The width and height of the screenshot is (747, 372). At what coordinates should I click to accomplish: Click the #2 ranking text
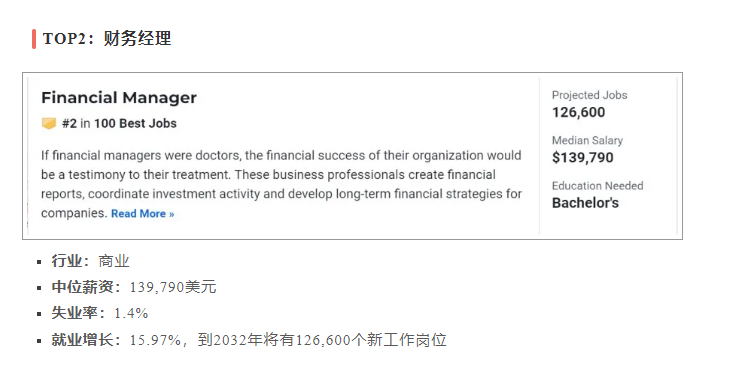pos(69,123)
